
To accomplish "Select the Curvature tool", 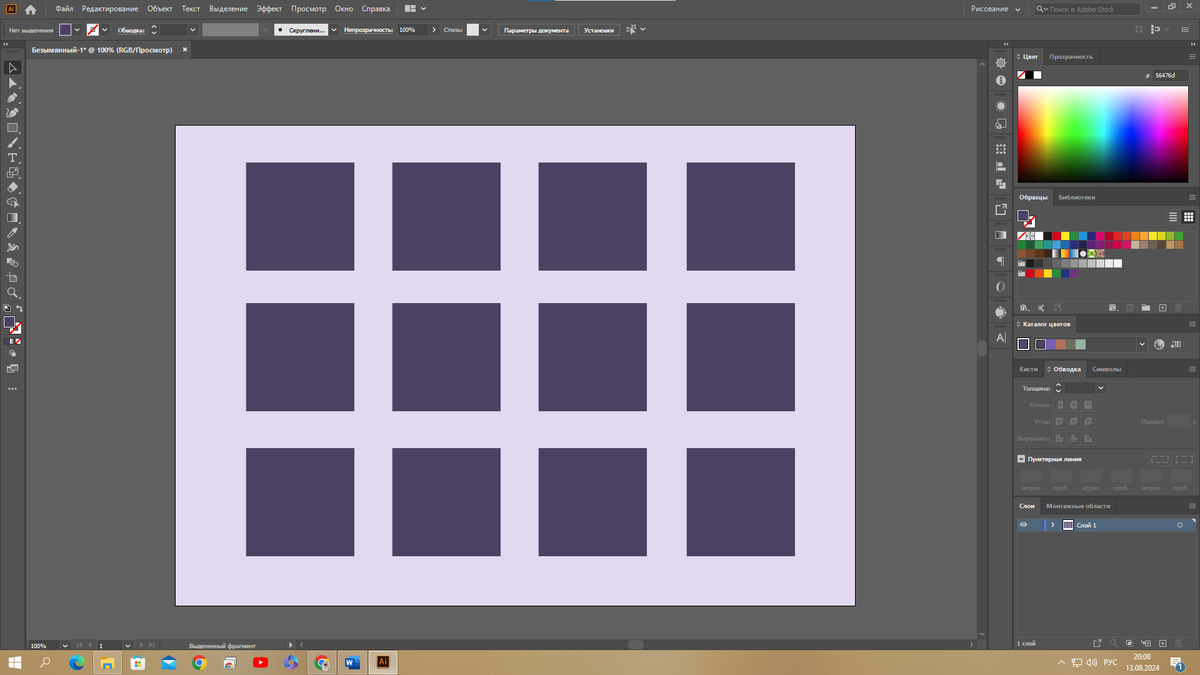I will 13,113.
